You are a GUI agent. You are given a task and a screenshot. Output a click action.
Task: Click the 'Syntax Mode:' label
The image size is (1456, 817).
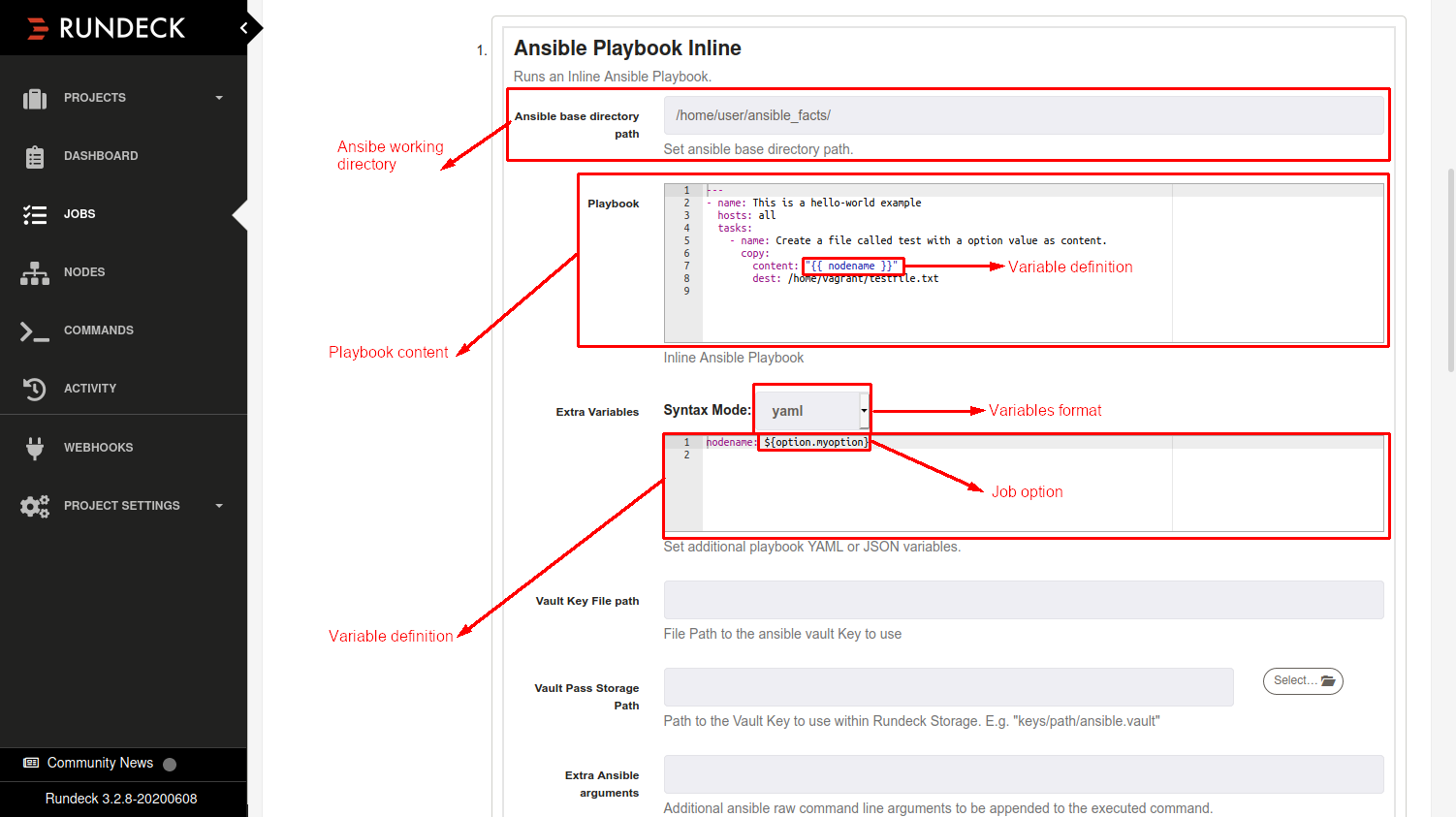coord(707,410)
